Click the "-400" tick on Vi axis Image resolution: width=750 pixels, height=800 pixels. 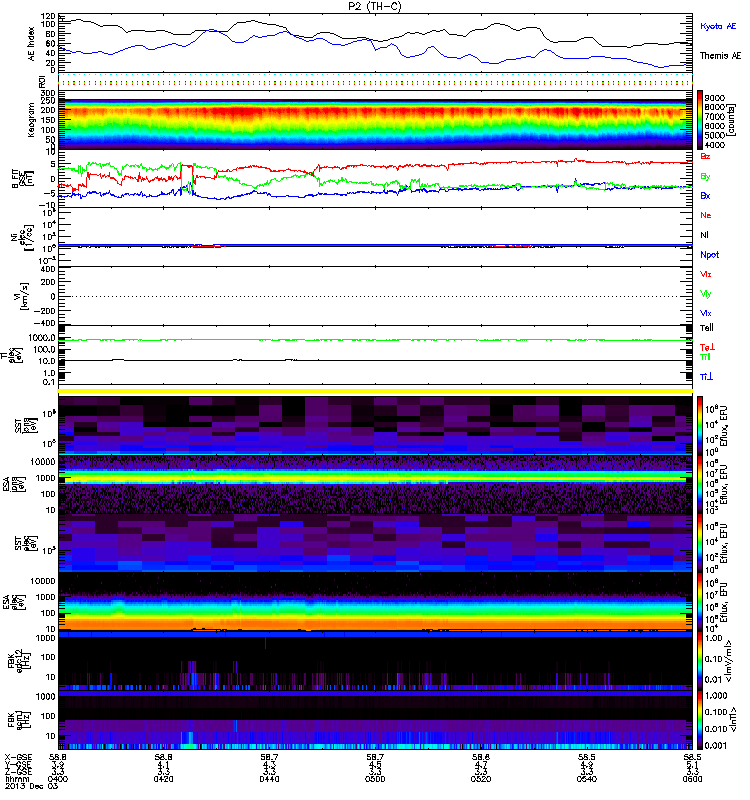tap(44, 323)
